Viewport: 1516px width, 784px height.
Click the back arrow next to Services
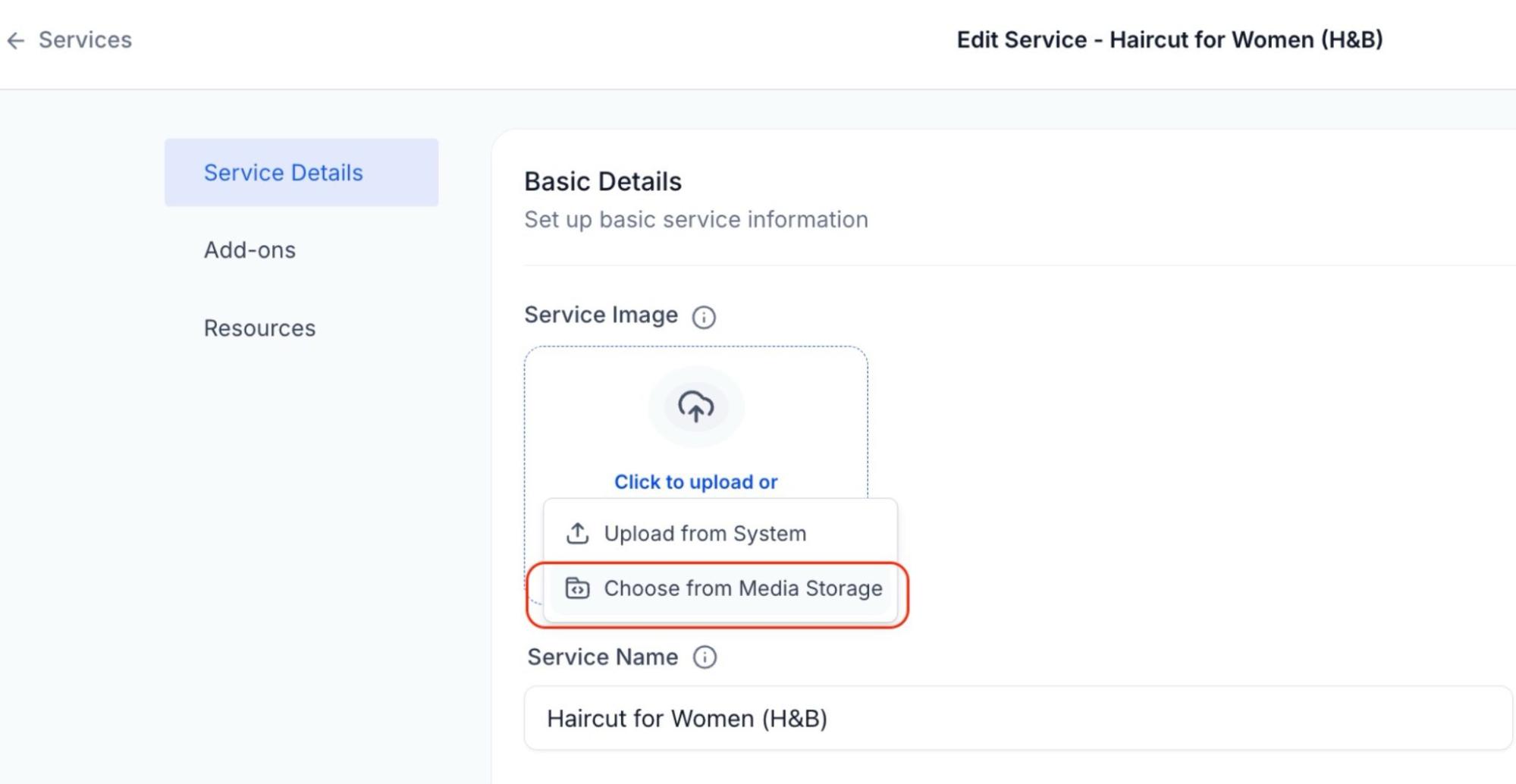[x=16, y=41]
